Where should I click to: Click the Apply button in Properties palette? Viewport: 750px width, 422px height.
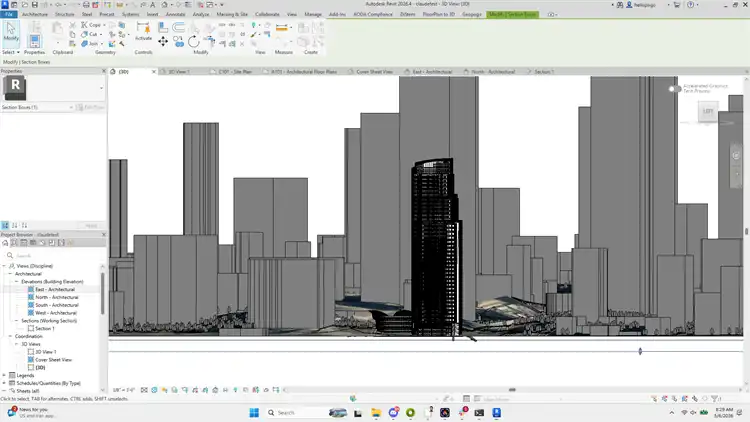tap(91, 225)
